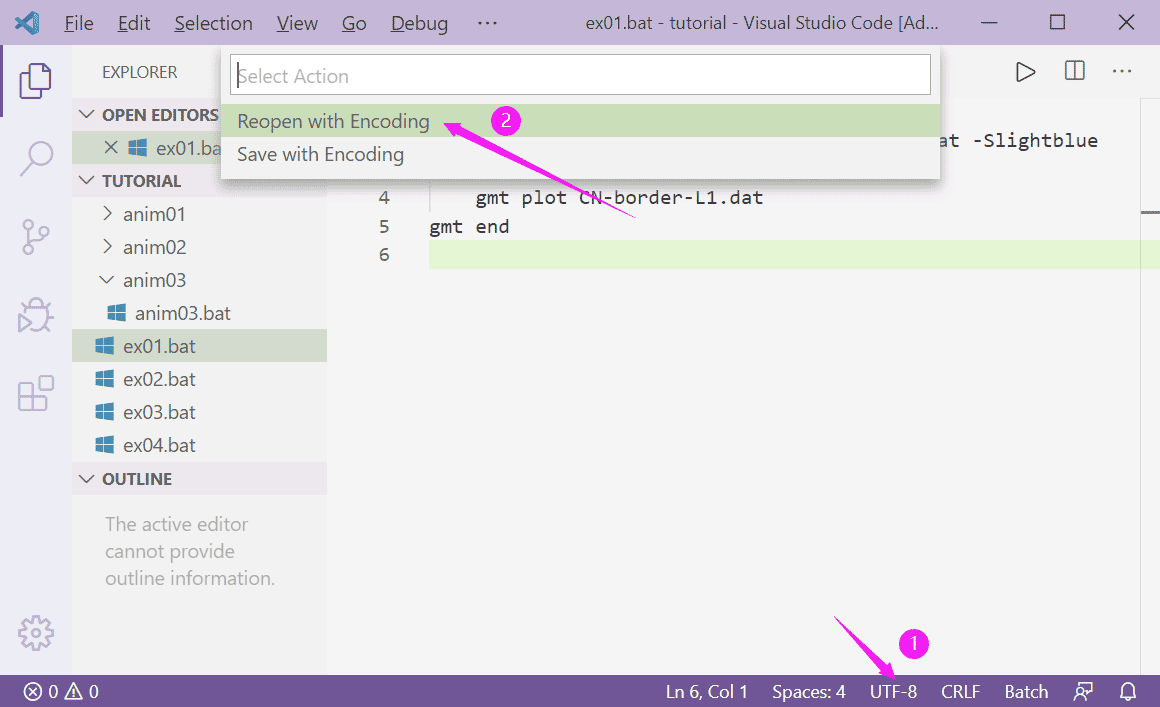Open the Edit menu
Viewport: 1160px width, 707px height.
(x=134, y=23)
